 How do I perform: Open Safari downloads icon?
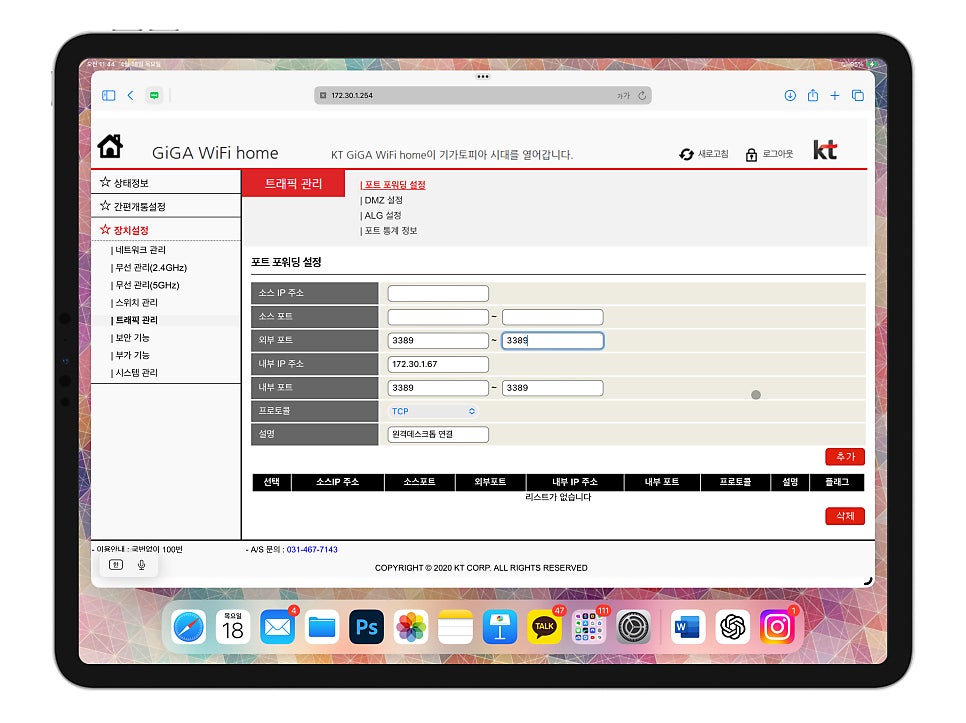point(790,95)
